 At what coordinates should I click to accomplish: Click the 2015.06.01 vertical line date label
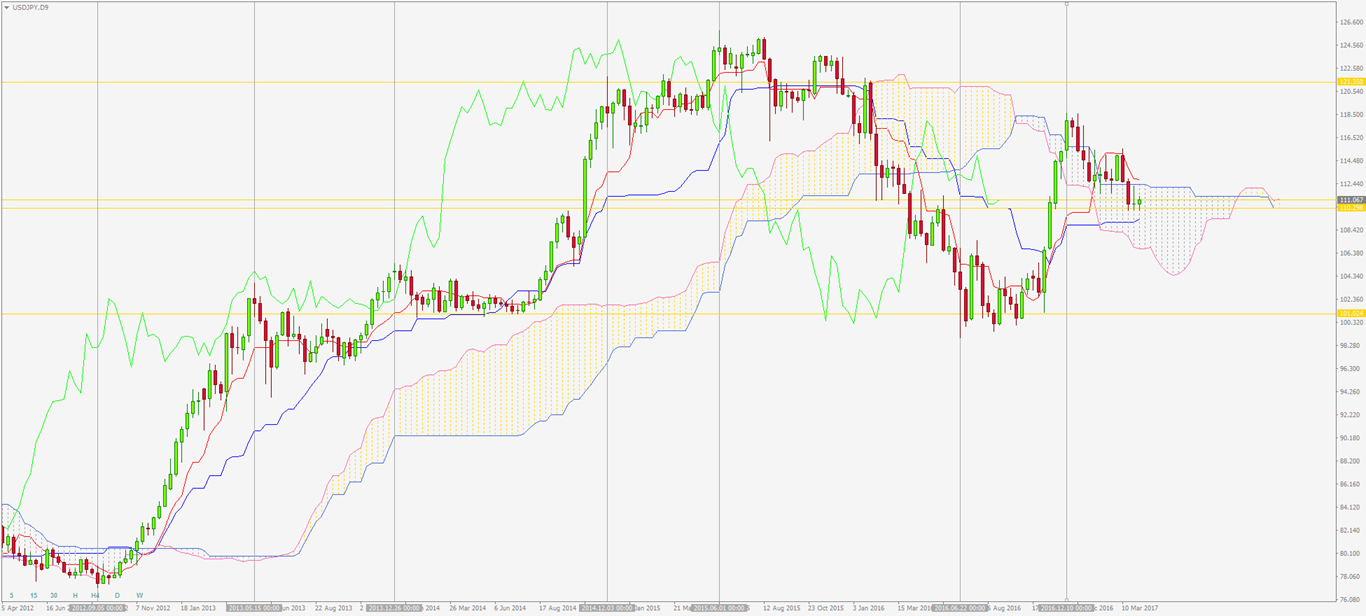(720, 608)
